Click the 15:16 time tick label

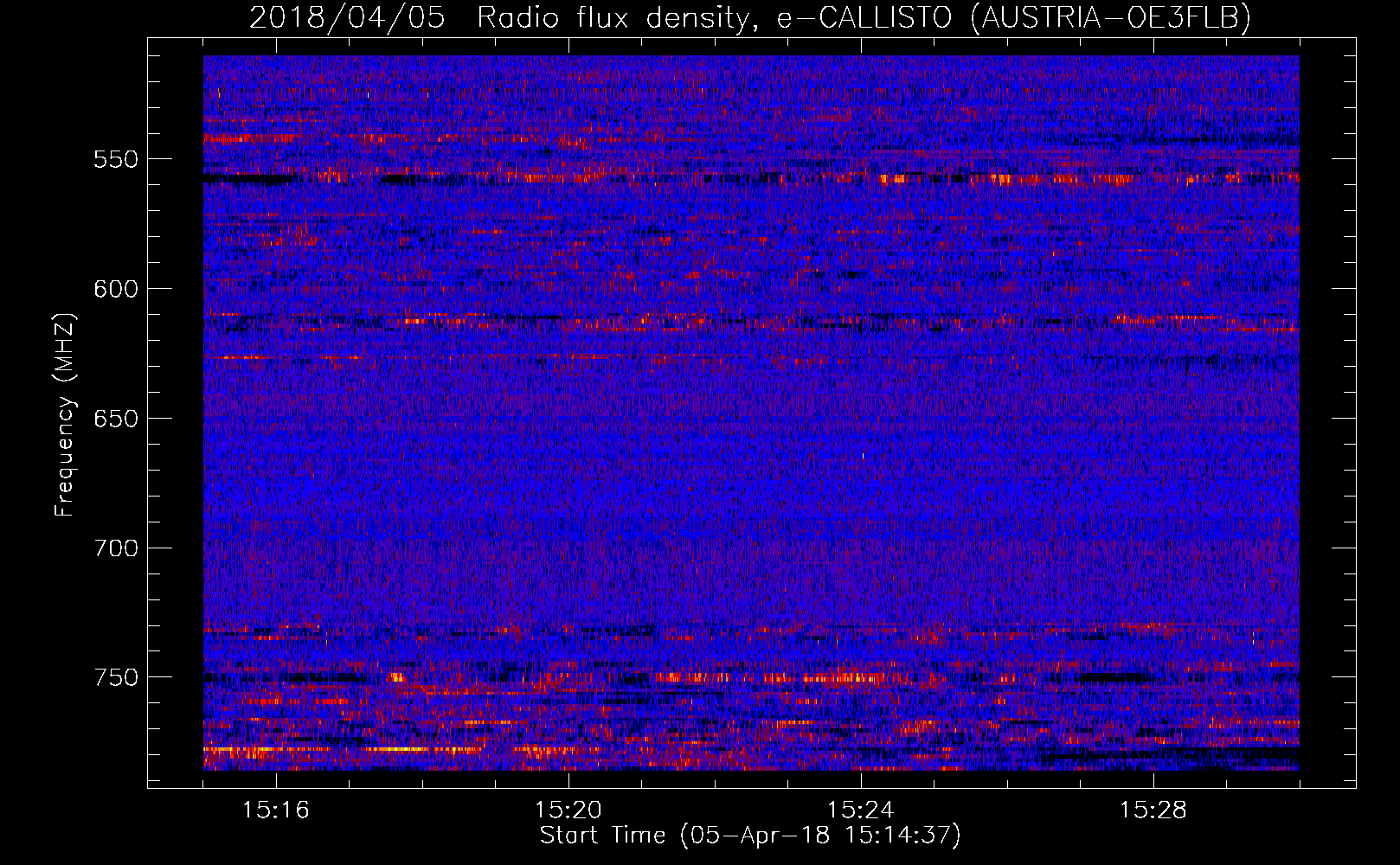tap(276, 811)
